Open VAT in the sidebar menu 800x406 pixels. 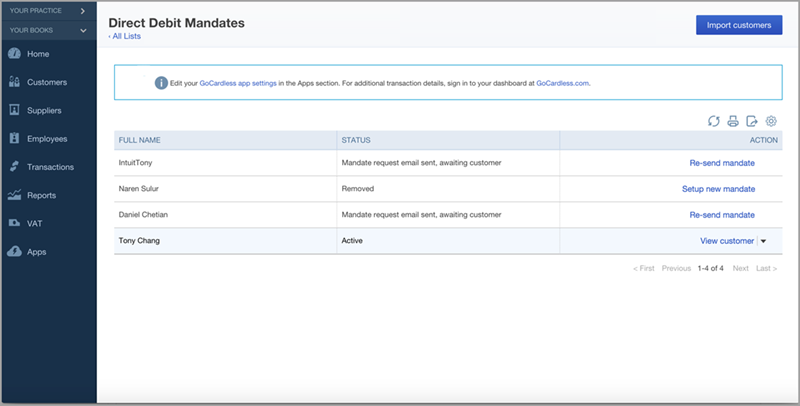(35, 223)
